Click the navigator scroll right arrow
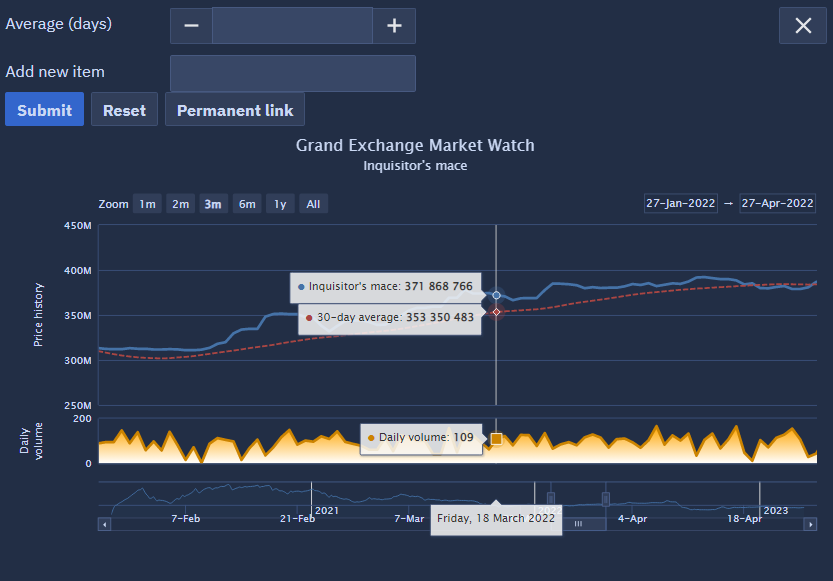Viewport: 833px width, 581px height. pos(810,525)
